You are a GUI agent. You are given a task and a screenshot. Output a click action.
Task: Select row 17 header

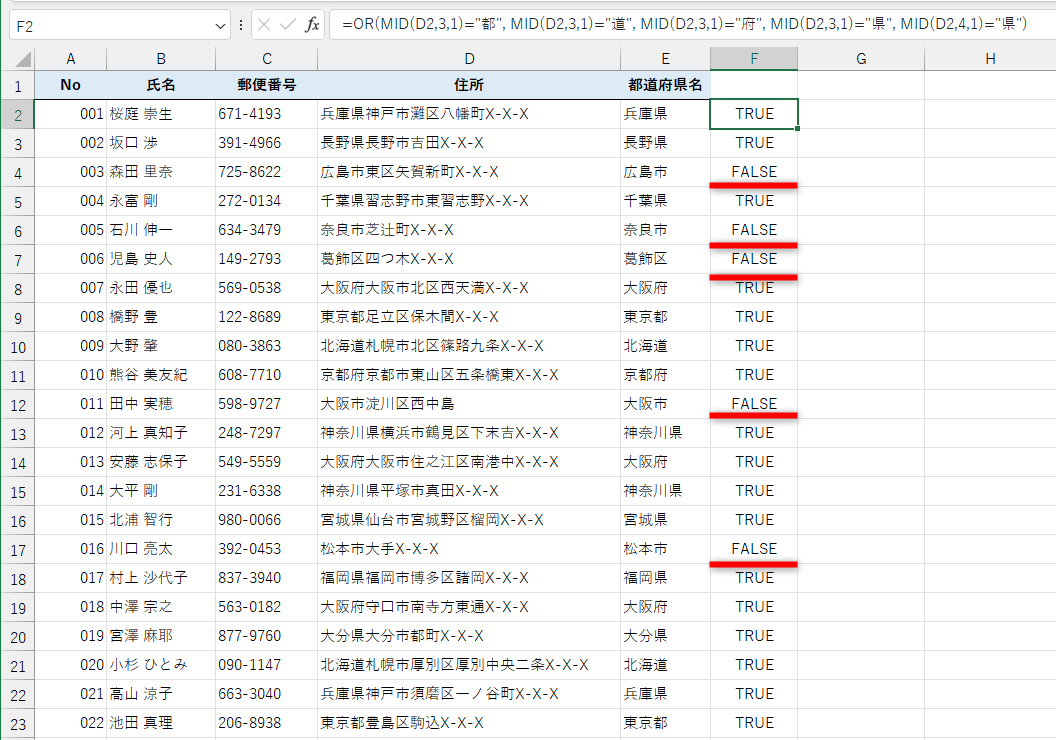coord(18,549)
